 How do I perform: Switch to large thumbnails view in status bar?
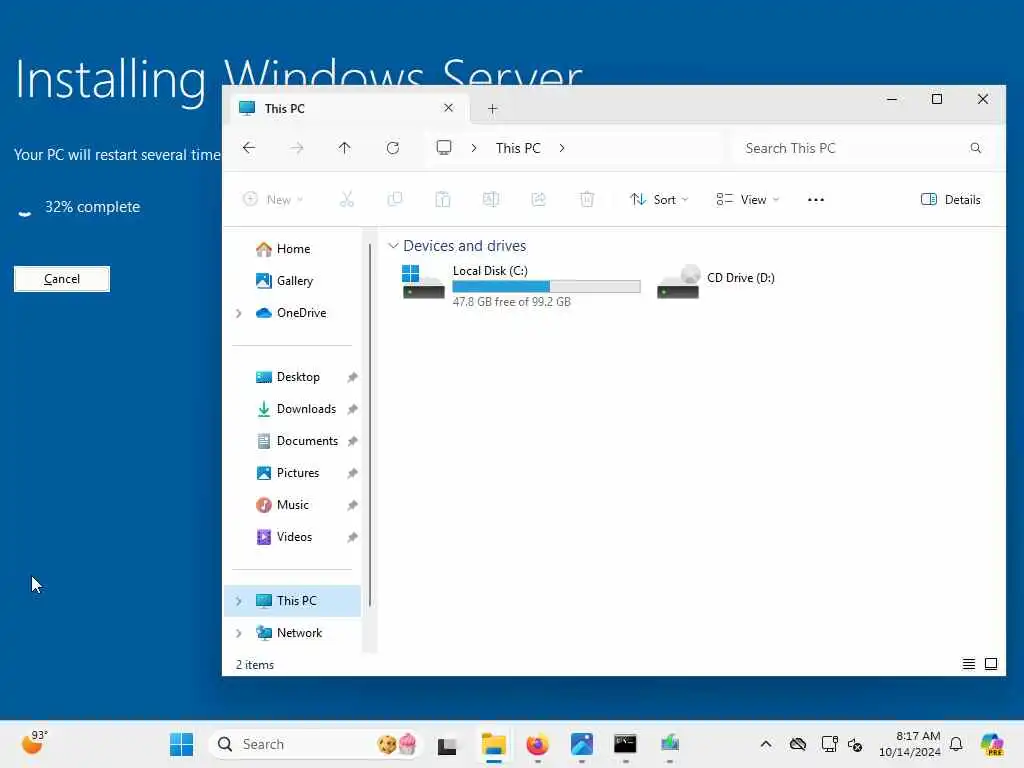click(991, 664)
